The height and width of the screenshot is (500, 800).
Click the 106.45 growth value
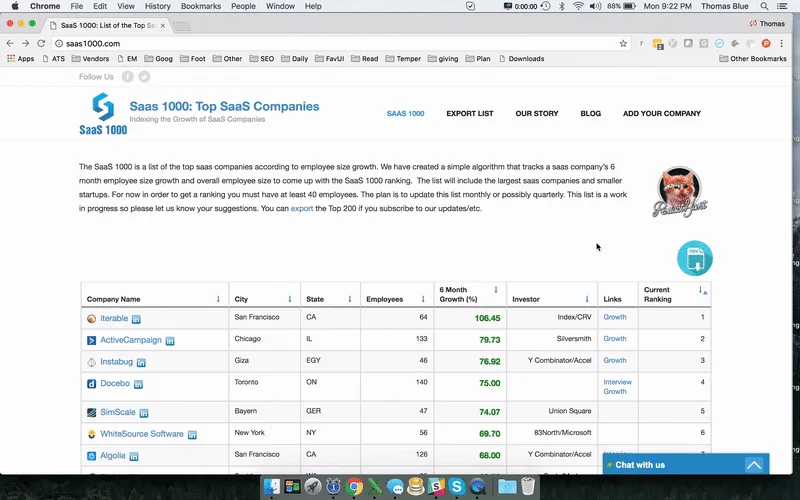tap(487, 318)
